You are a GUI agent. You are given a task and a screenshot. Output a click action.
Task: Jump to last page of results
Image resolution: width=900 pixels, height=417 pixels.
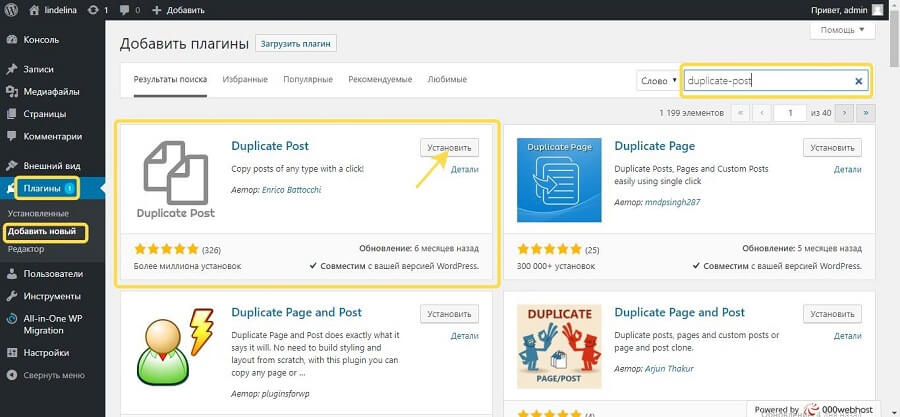867,113
